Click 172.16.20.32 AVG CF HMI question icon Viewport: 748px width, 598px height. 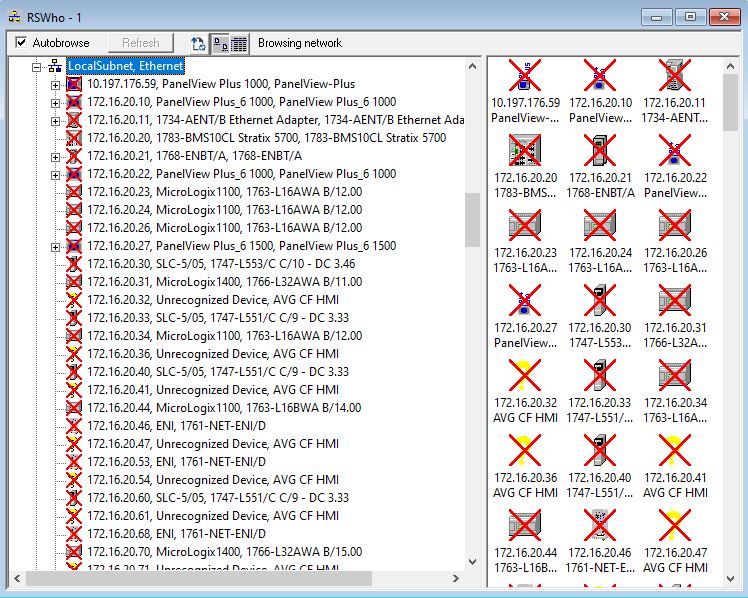(525, 375)
